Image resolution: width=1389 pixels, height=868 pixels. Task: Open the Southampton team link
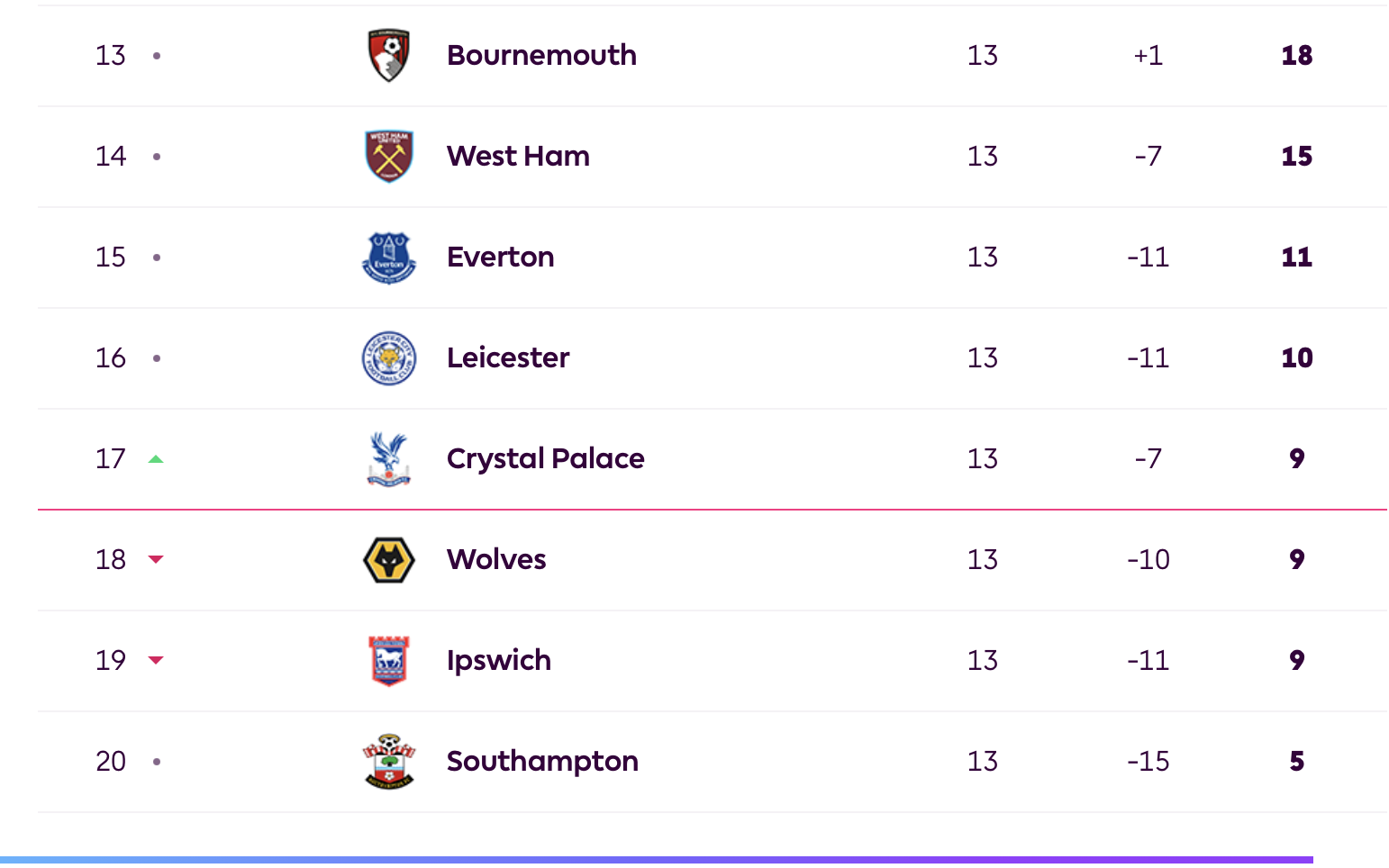tap(542, 762)
